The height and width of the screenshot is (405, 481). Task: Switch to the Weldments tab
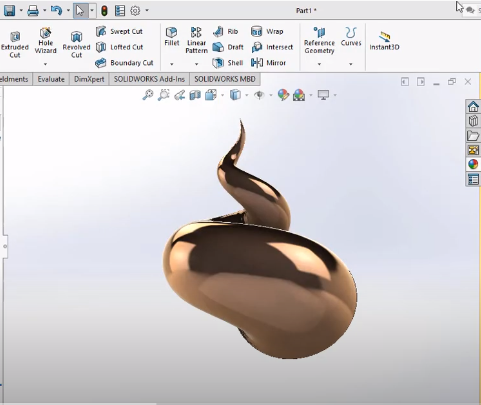point(14,79)
